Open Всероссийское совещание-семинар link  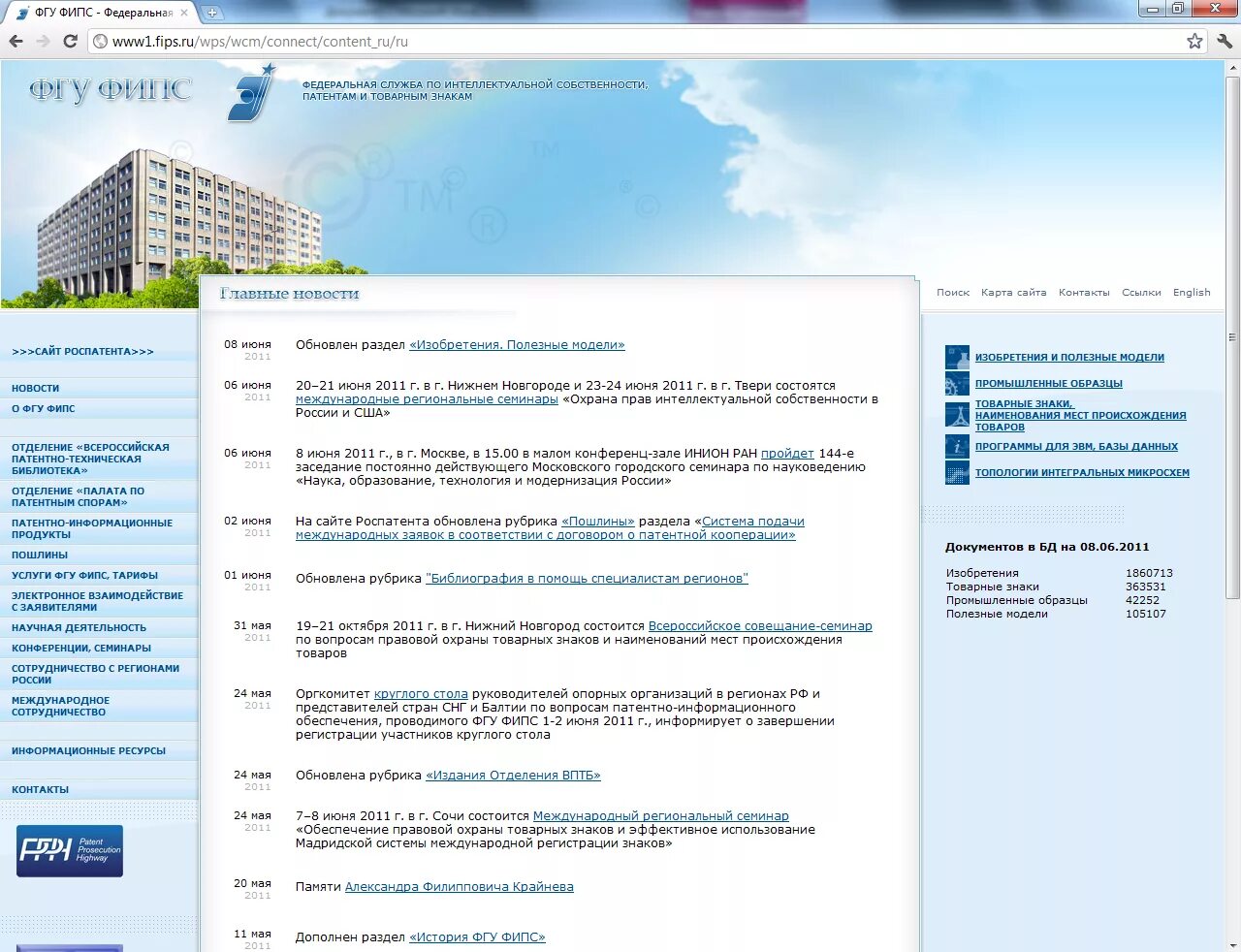point(760,626)
